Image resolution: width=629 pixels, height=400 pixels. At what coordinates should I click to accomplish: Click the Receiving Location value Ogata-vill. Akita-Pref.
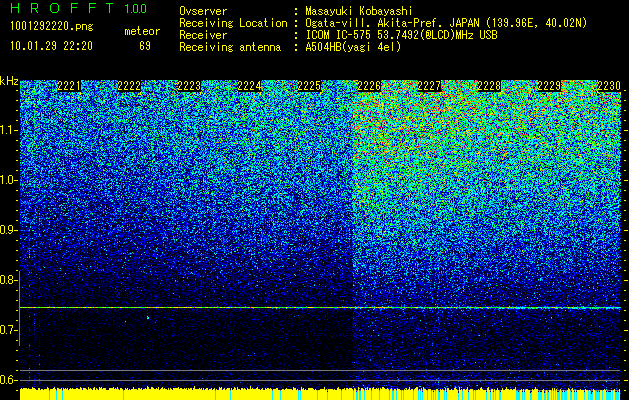tap(371, 23)
